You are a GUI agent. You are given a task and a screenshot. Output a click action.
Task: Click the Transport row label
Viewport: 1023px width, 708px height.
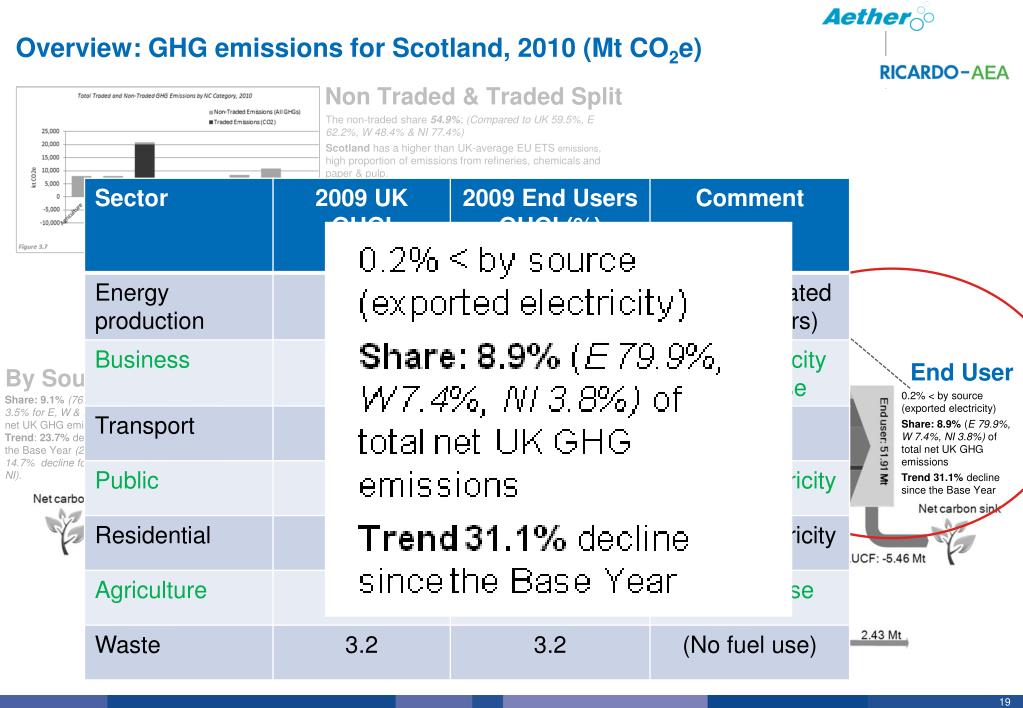145,426
